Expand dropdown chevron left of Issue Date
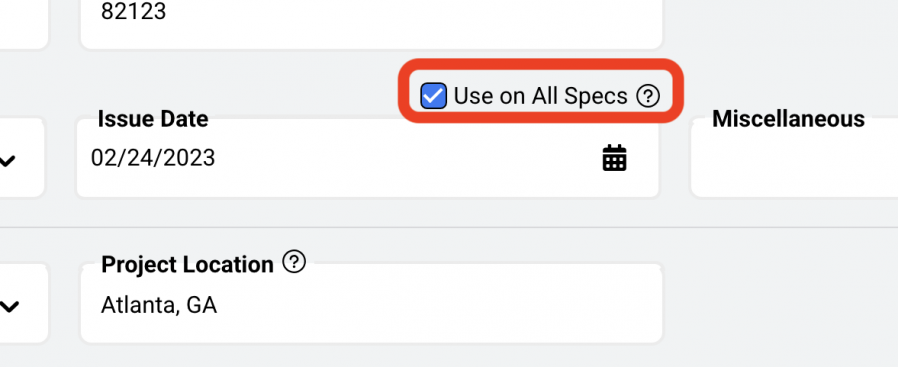The height and width of the screenshot is (367, 898). (x=7, y=161)
